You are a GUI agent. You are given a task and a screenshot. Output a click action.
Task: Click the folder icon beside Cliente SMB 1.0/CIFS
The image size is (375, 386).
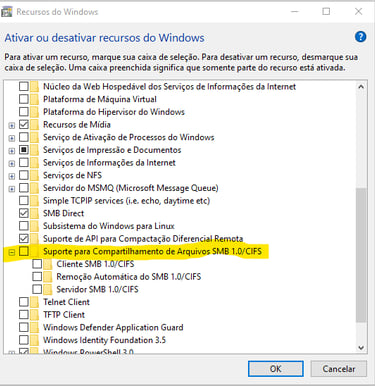pyautogui.click(x=48, y=264)
